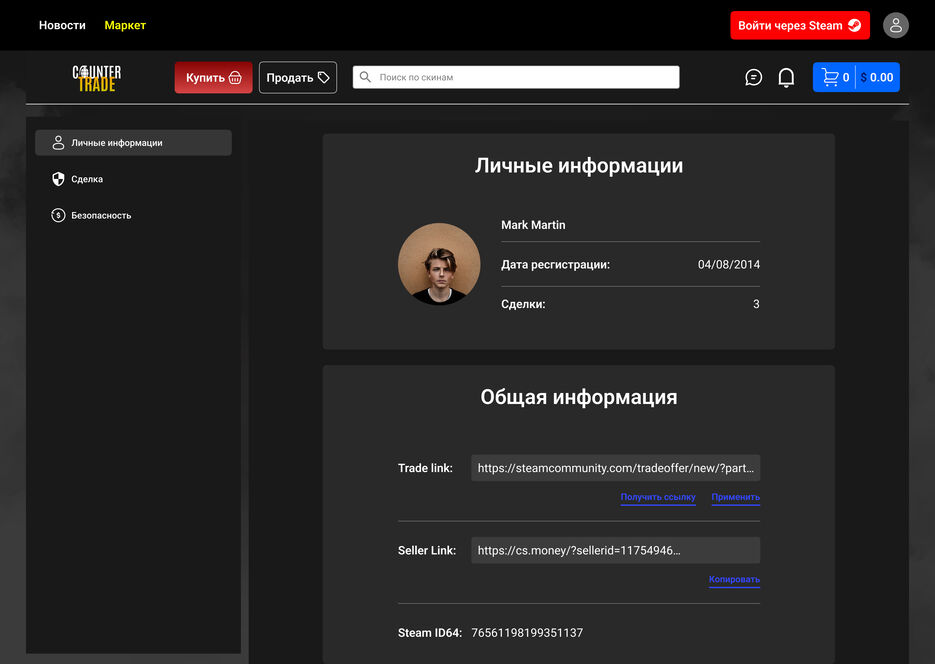The height and width of the screenshot is (664, 935).
Task: Click the Trade link URL field
Action: pyautogui.click(x=615, y=468)
